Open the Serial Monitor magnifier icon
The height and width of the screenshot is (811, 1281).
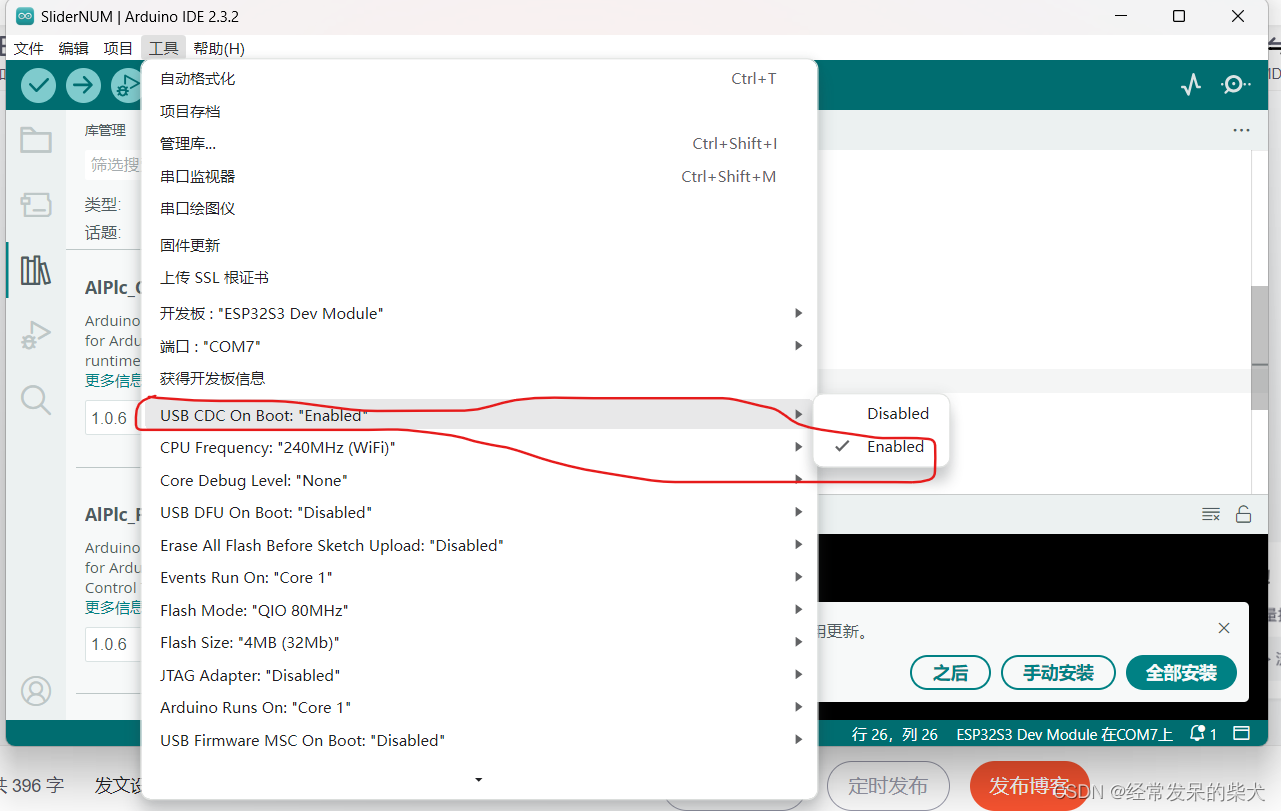(1236, 85)
